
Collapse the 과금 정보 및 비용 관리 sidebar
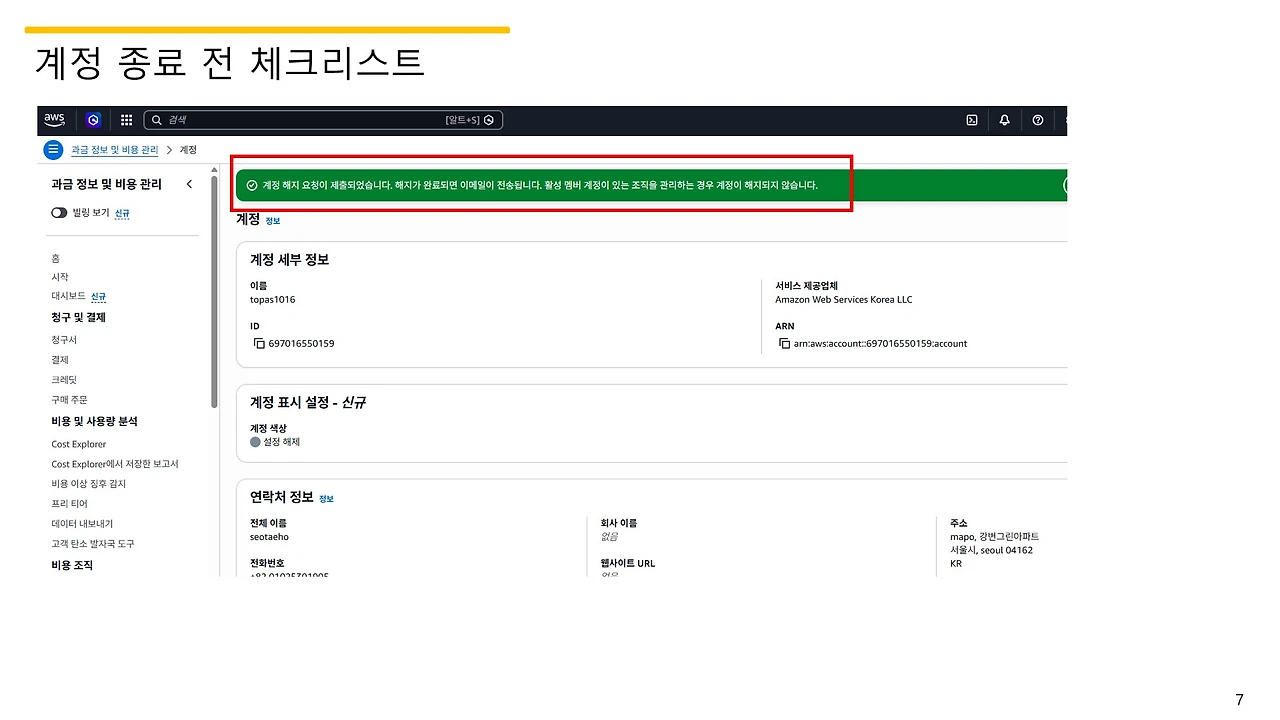(189, 184)
